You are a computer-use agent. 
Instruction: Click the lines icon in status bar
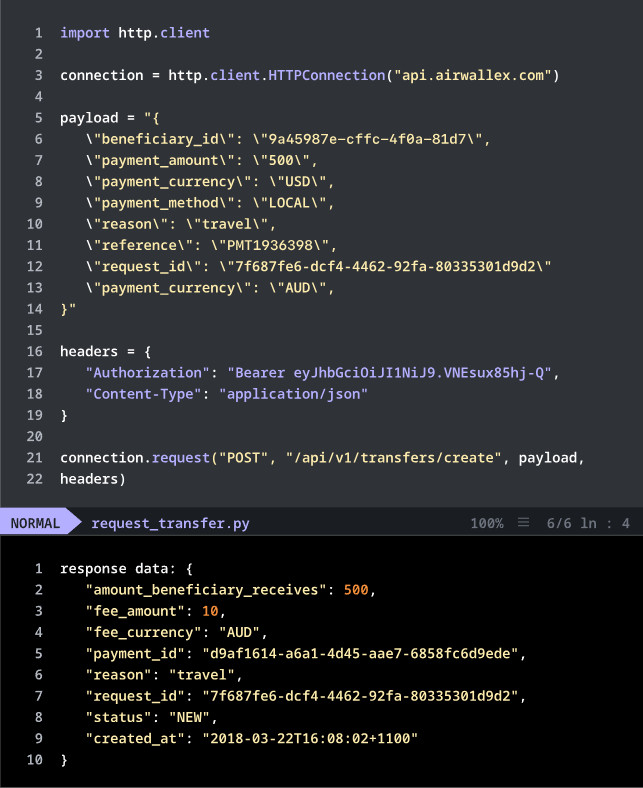[522, 523]
